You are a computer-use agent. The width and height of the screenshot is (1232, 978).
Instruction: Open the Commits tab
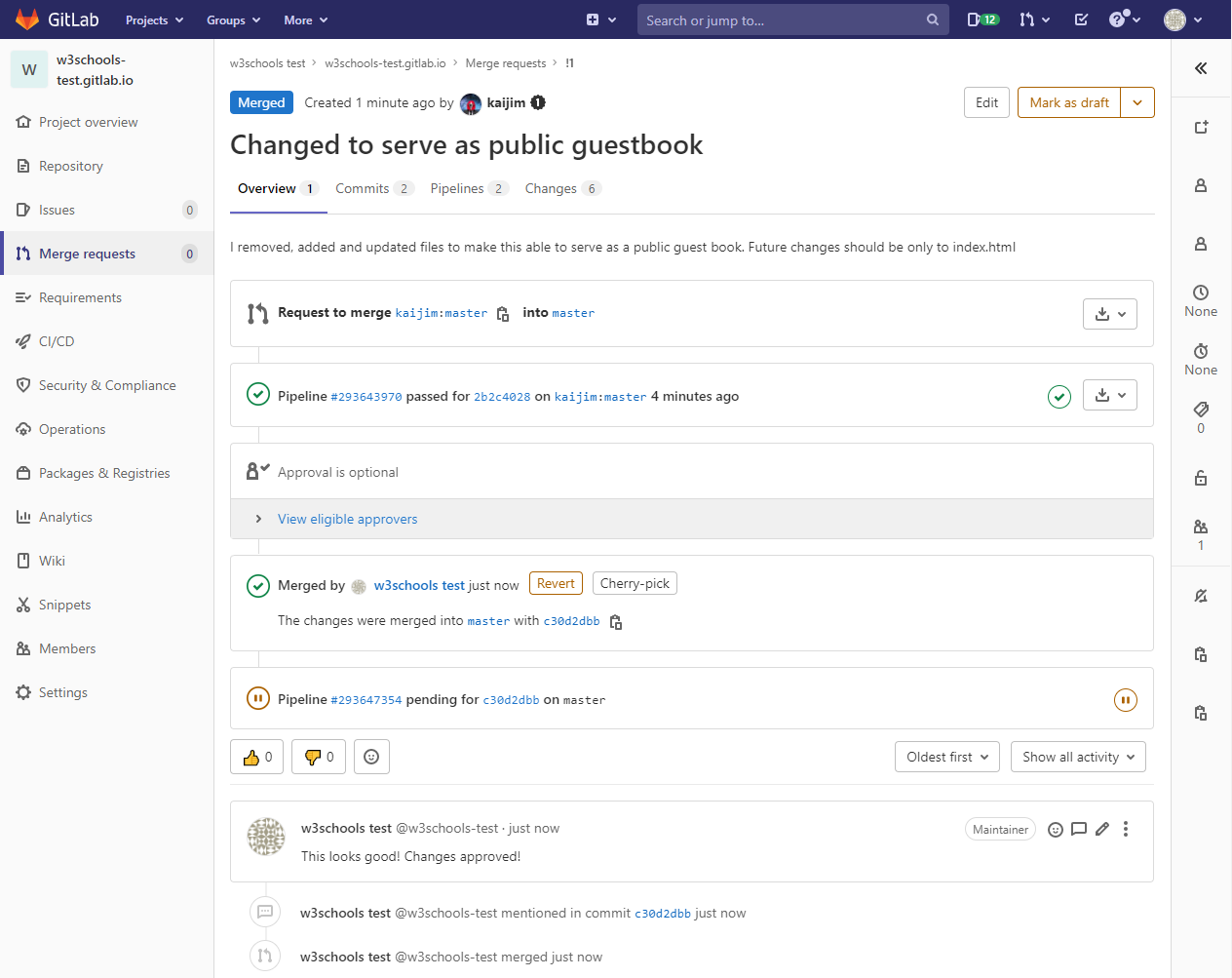(x=364, y=188)
